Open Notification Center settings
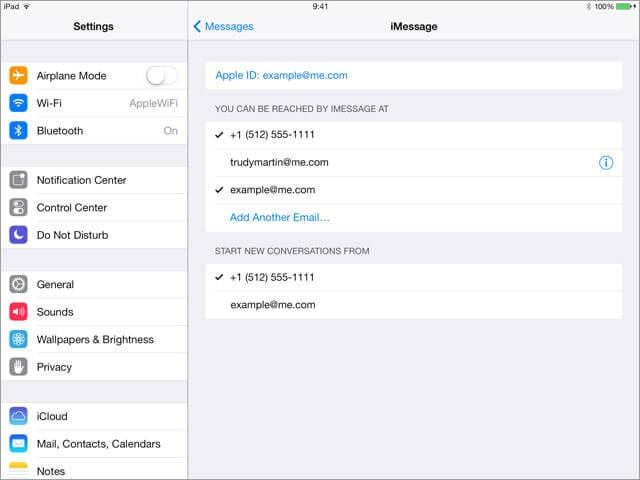 coord(94,180)
